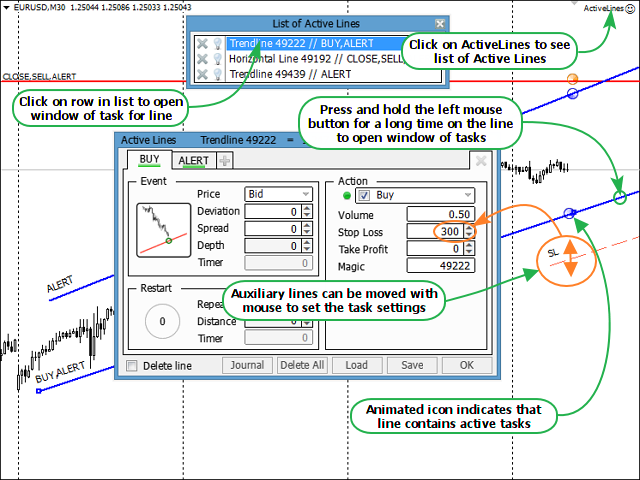
Task: Delete Trendline 49439 row with its X icon
Action: pos(202,74)
